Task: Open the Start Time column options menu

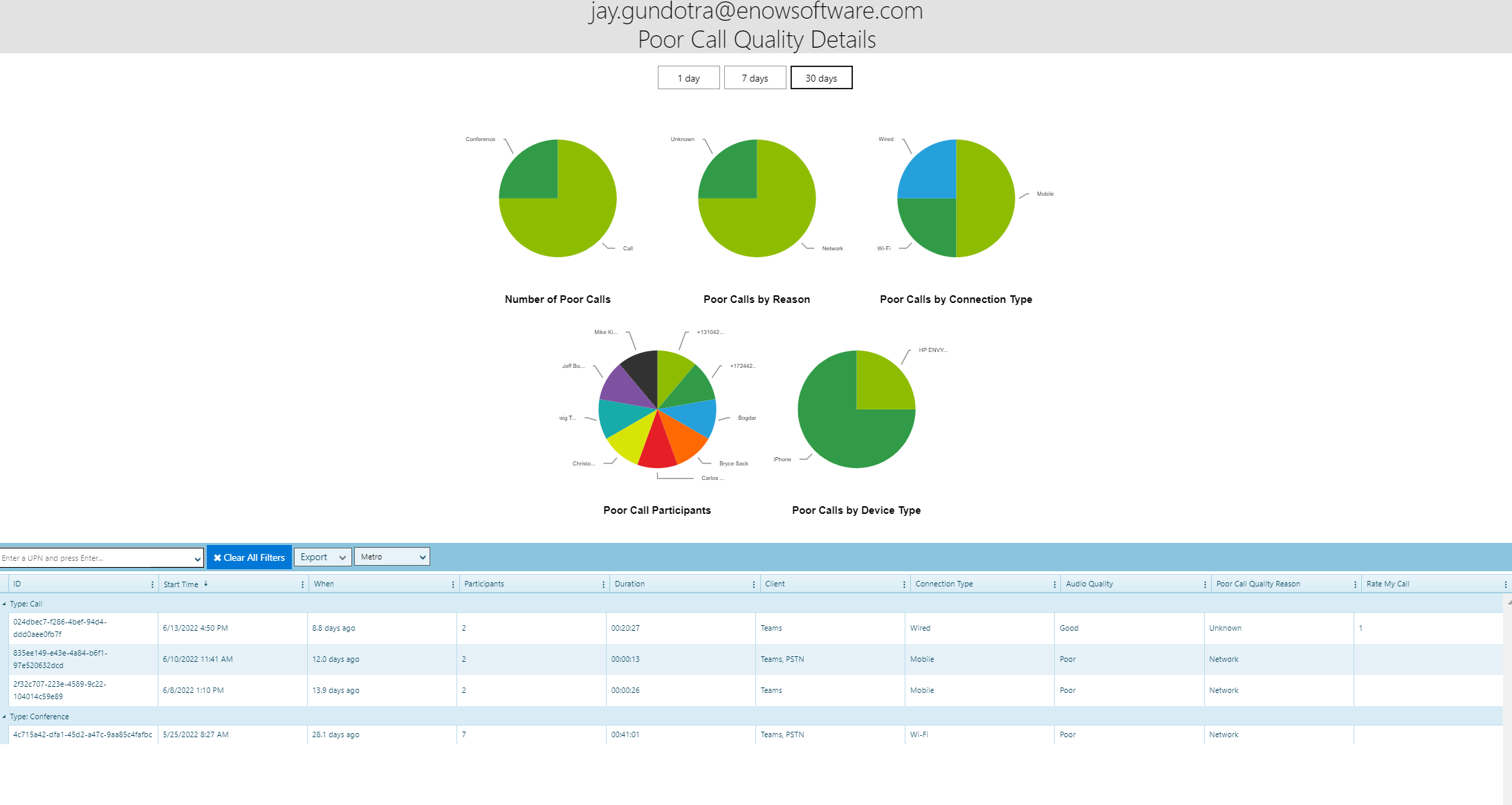Action: [302, 584]
